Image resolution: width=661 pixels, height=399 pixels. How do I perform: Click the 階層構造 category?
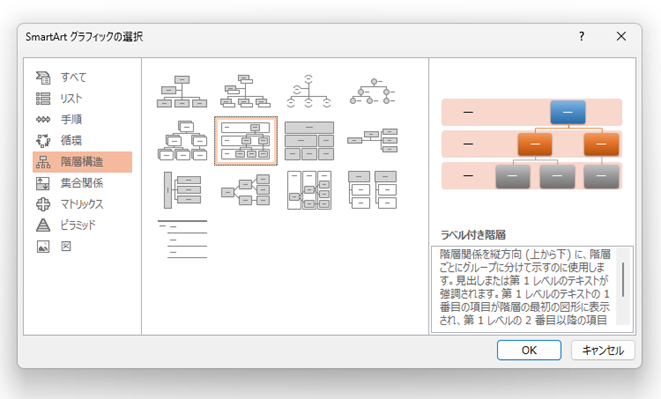point(82,162)
